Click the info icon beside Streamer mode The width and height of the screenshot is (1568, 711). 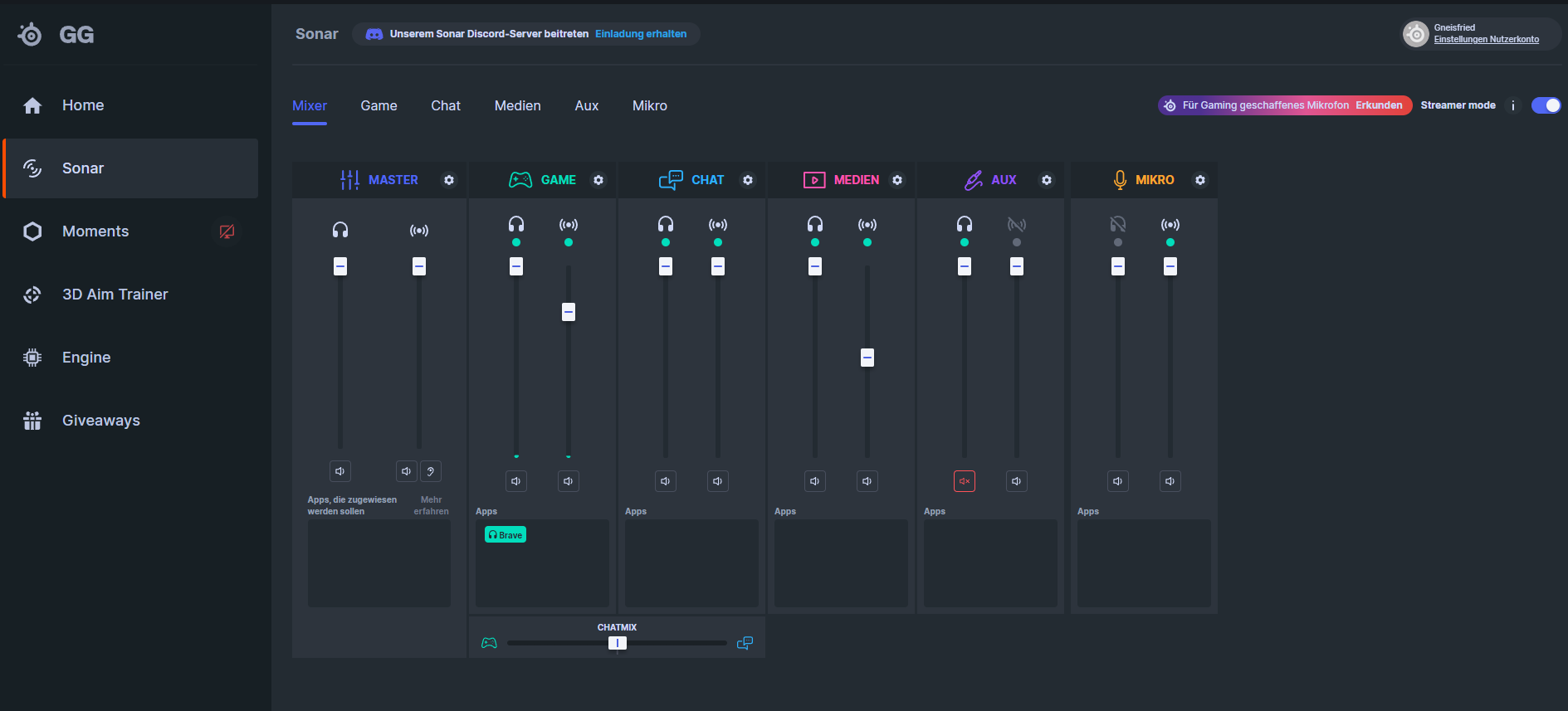(1513, 105)
